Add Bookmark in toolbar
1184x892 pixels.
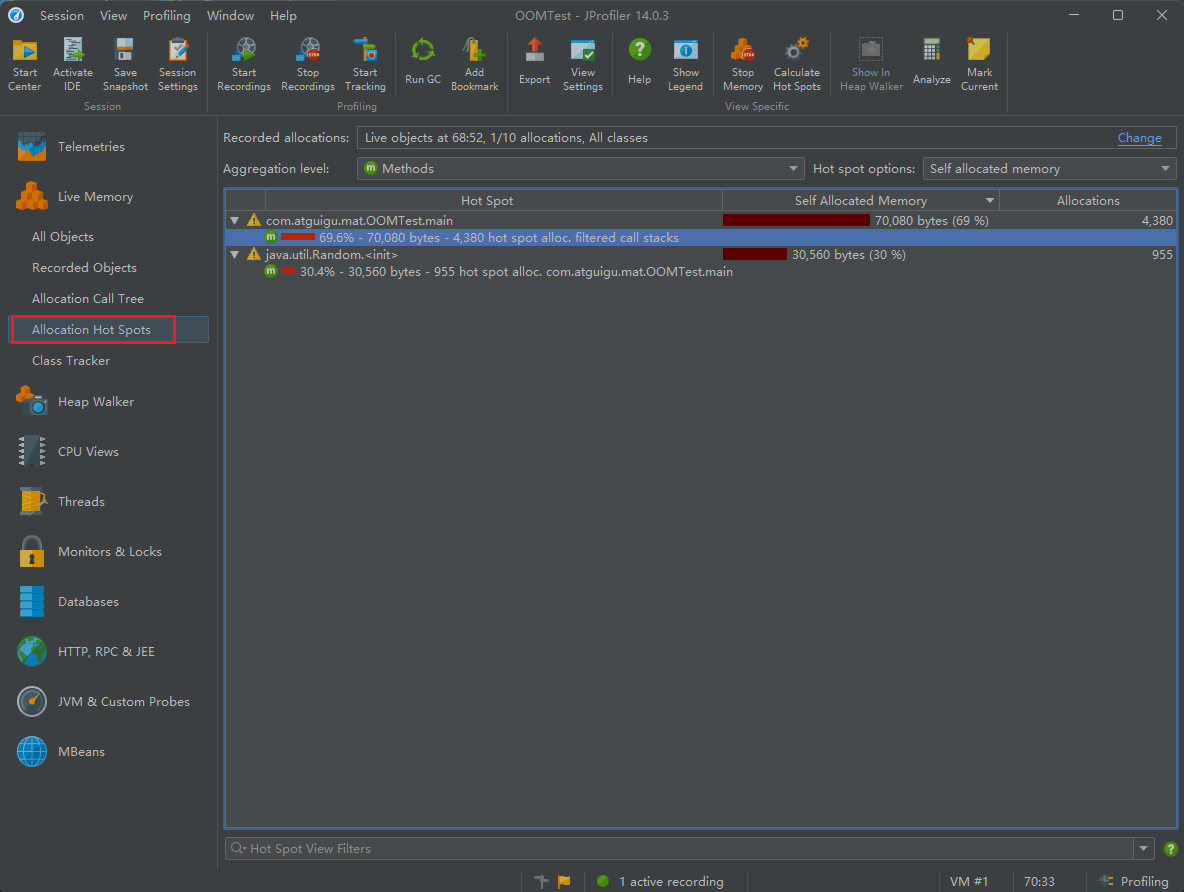[474, 64]
